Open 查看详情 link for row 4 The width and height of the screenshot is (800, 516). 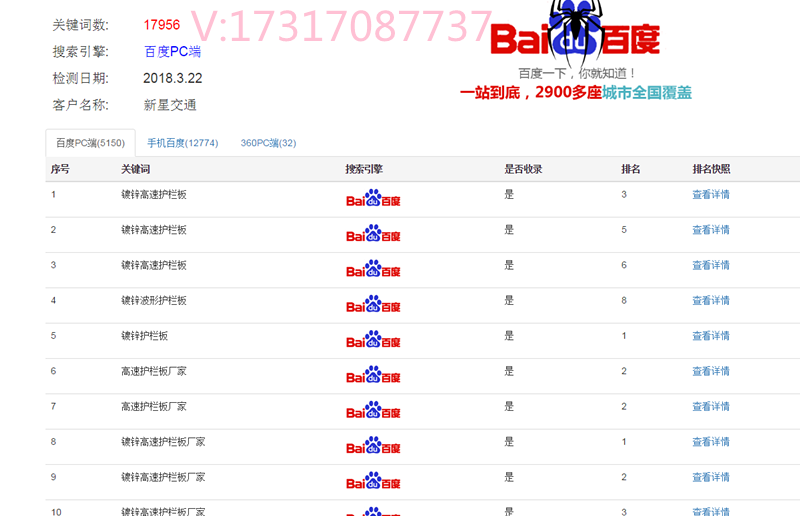(711, 300)
